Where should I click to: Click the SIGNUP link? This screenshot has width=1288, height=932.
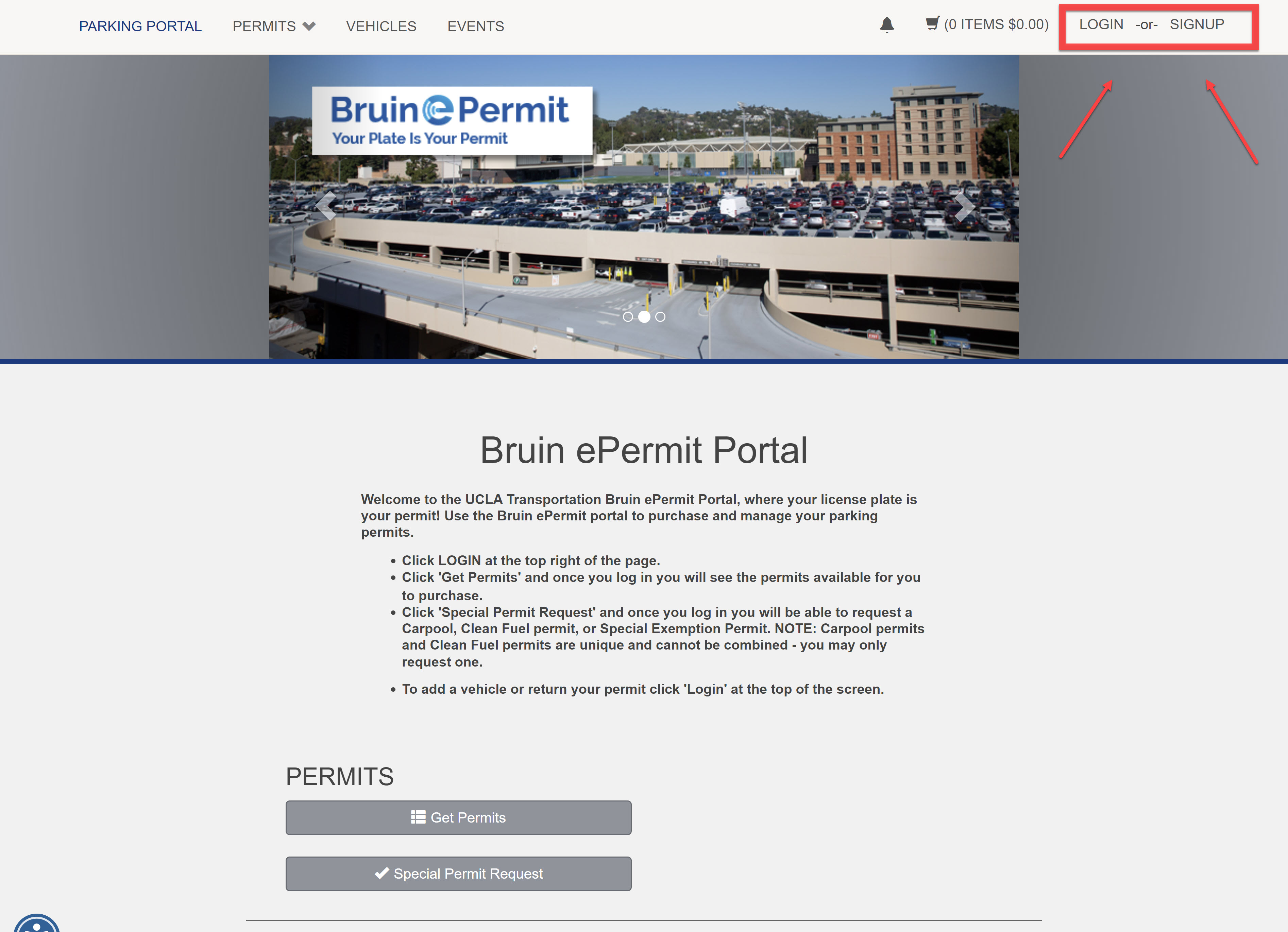pyautogui.click(x=1197, y=24)
